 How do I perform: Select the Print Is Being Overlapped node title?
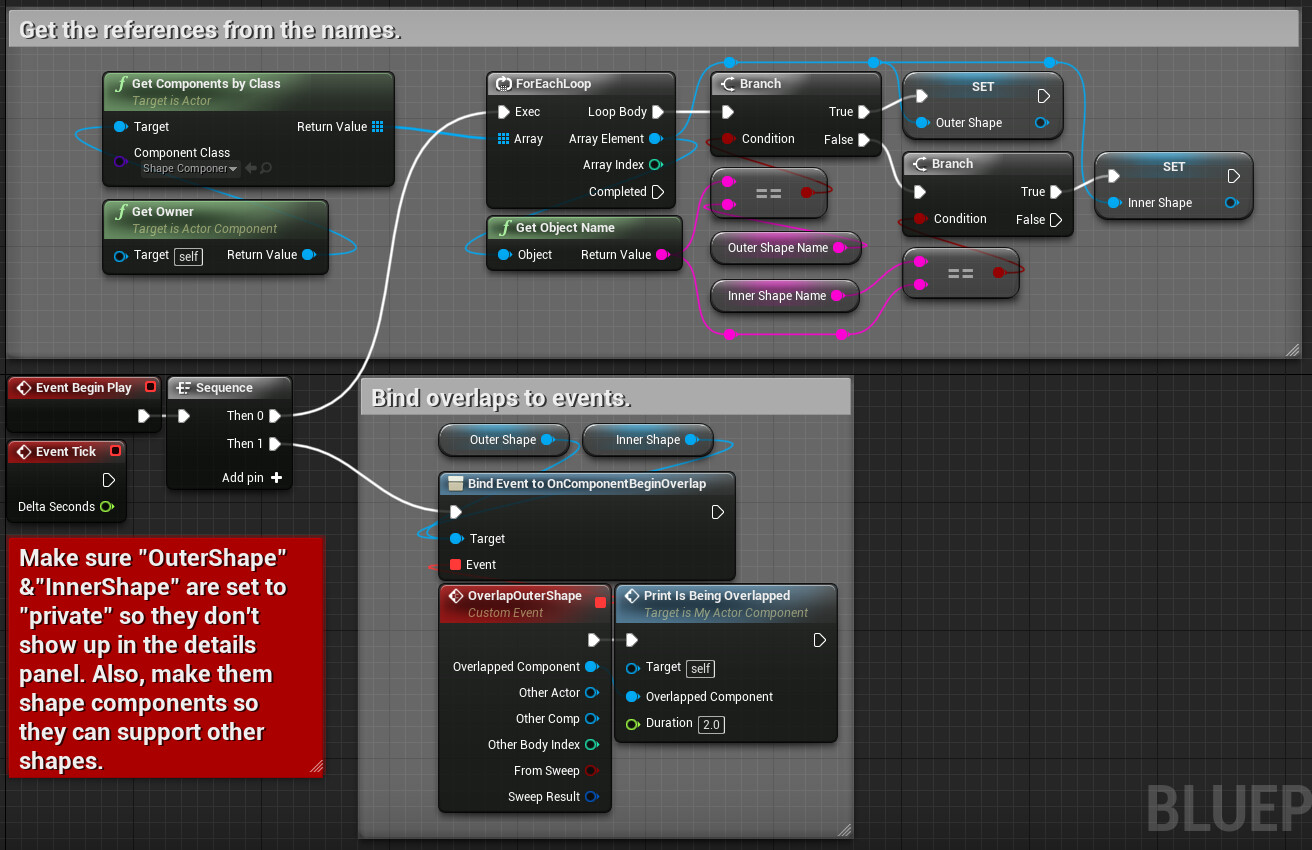pyautogui.click(x=717, y=596)
